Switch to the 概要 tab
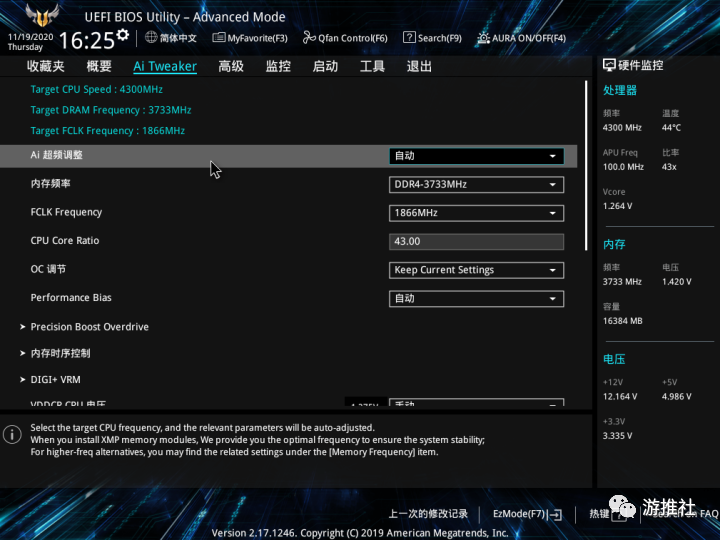 click(x=99, y=66)
